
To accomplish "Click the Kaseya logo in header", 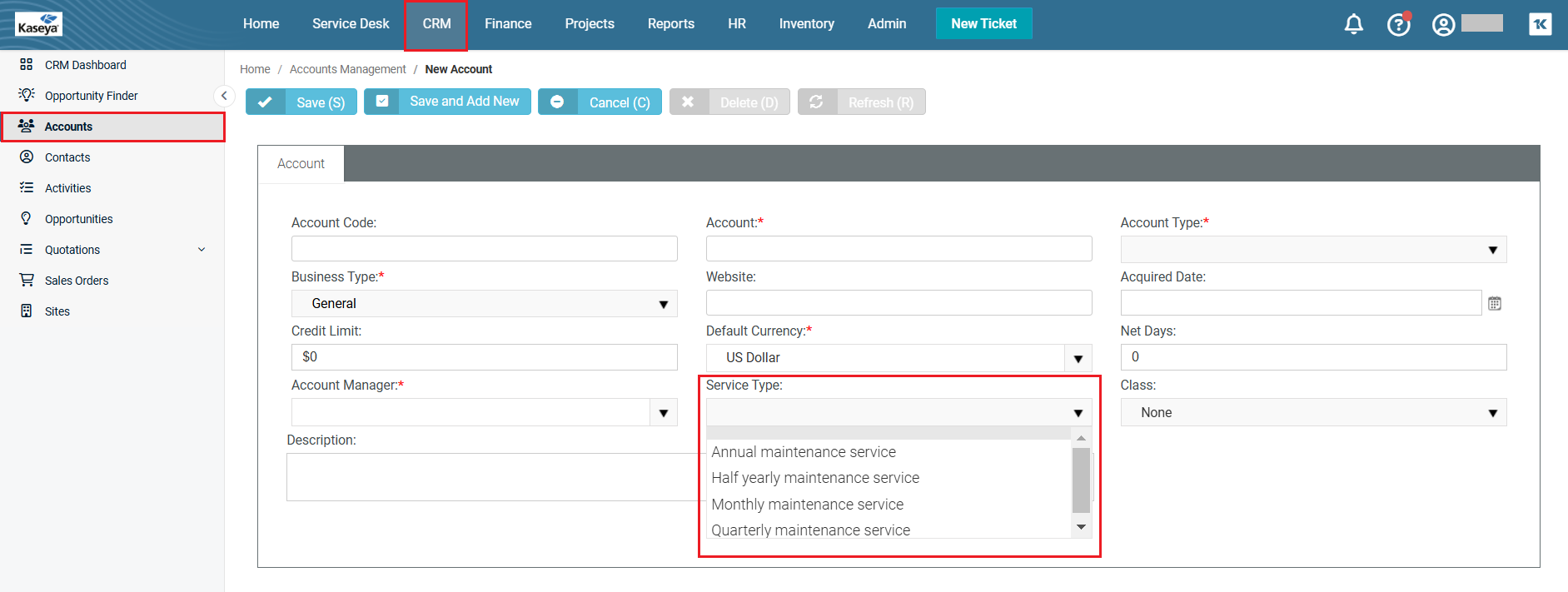I will [38, 24].
